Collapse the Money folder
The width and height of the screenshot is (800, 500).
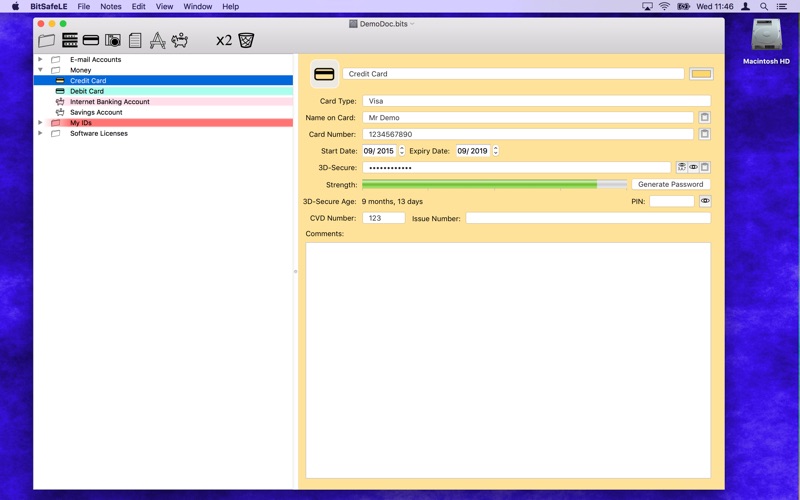click(x=40, y=70)
